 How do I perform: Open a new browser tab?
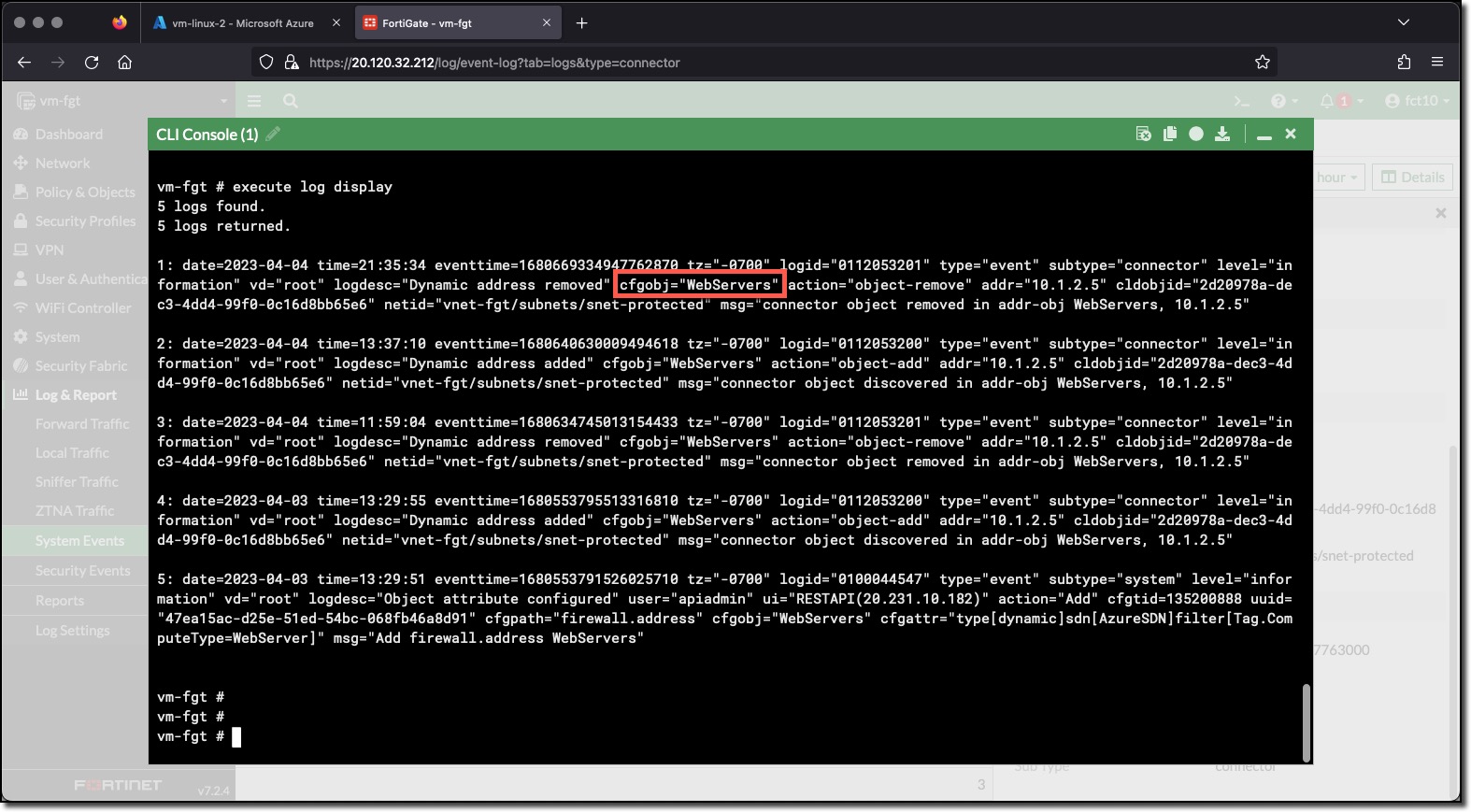coord(582,23)
